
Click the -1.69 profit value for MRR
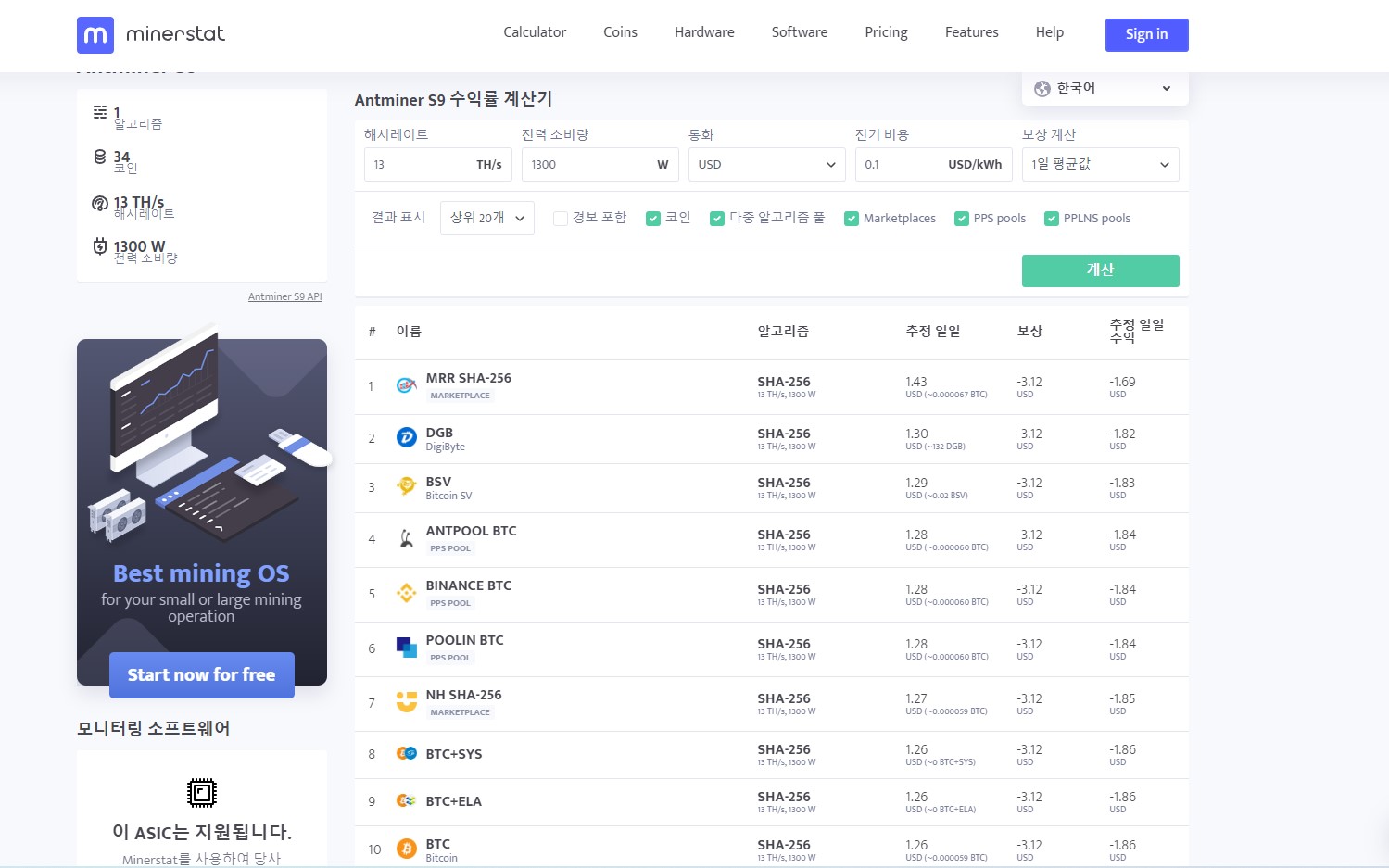[1122, 382]
